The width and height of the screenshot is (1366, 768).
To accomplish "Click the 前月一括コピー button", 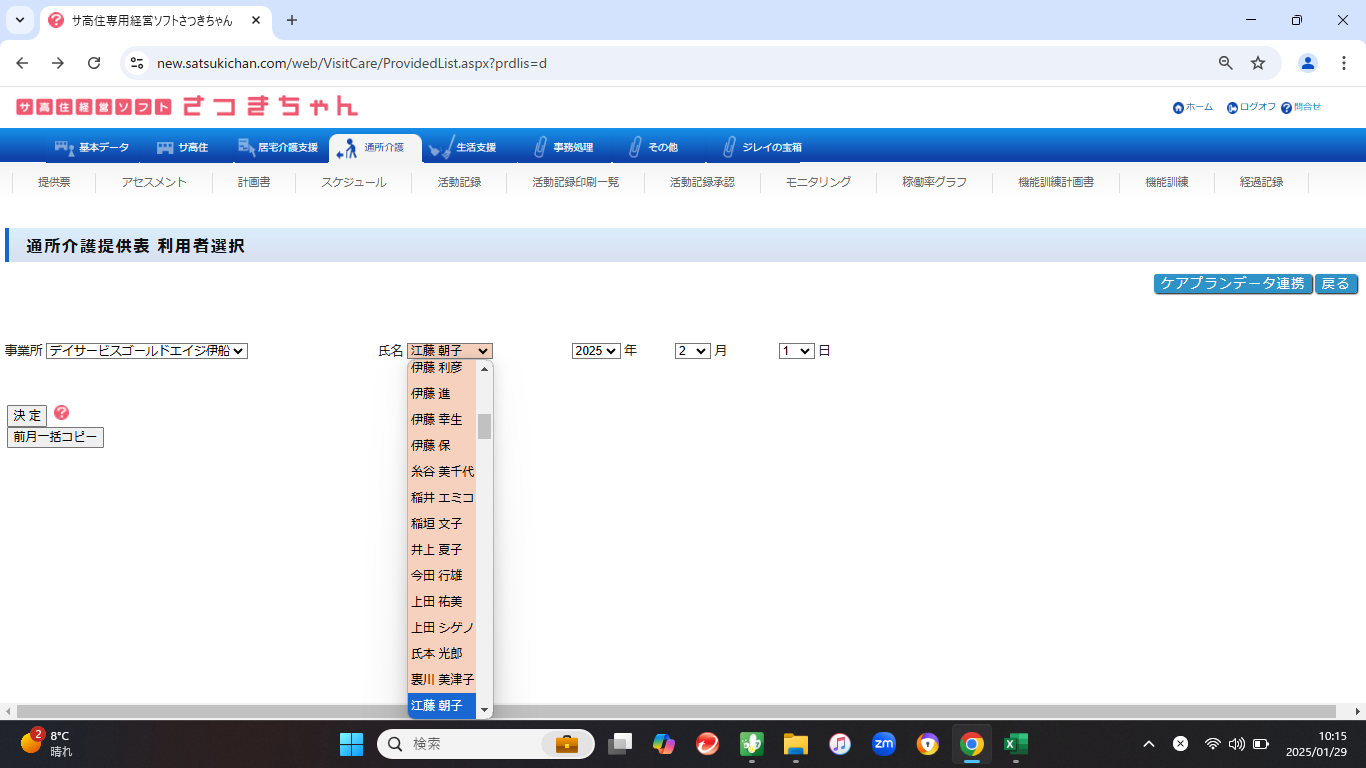I will [55, 438].
